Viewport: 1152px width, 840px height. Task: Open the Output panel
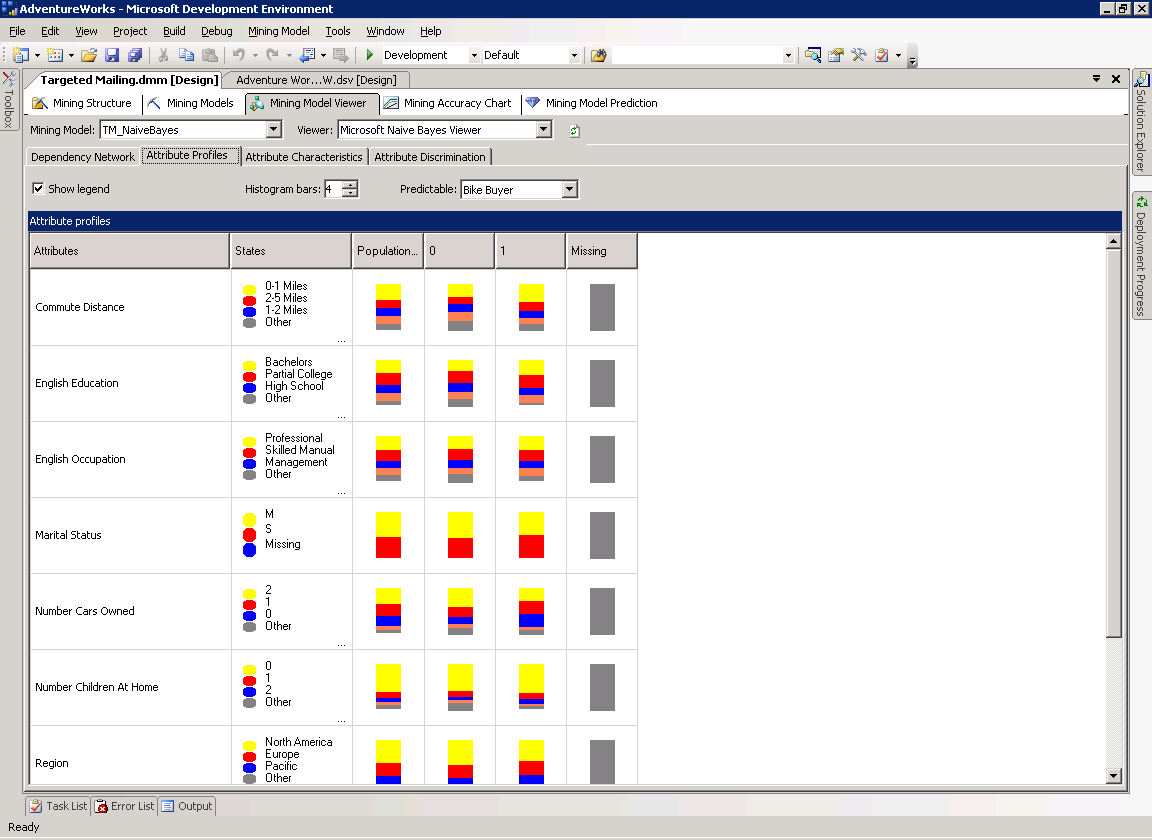pos(187,806)
